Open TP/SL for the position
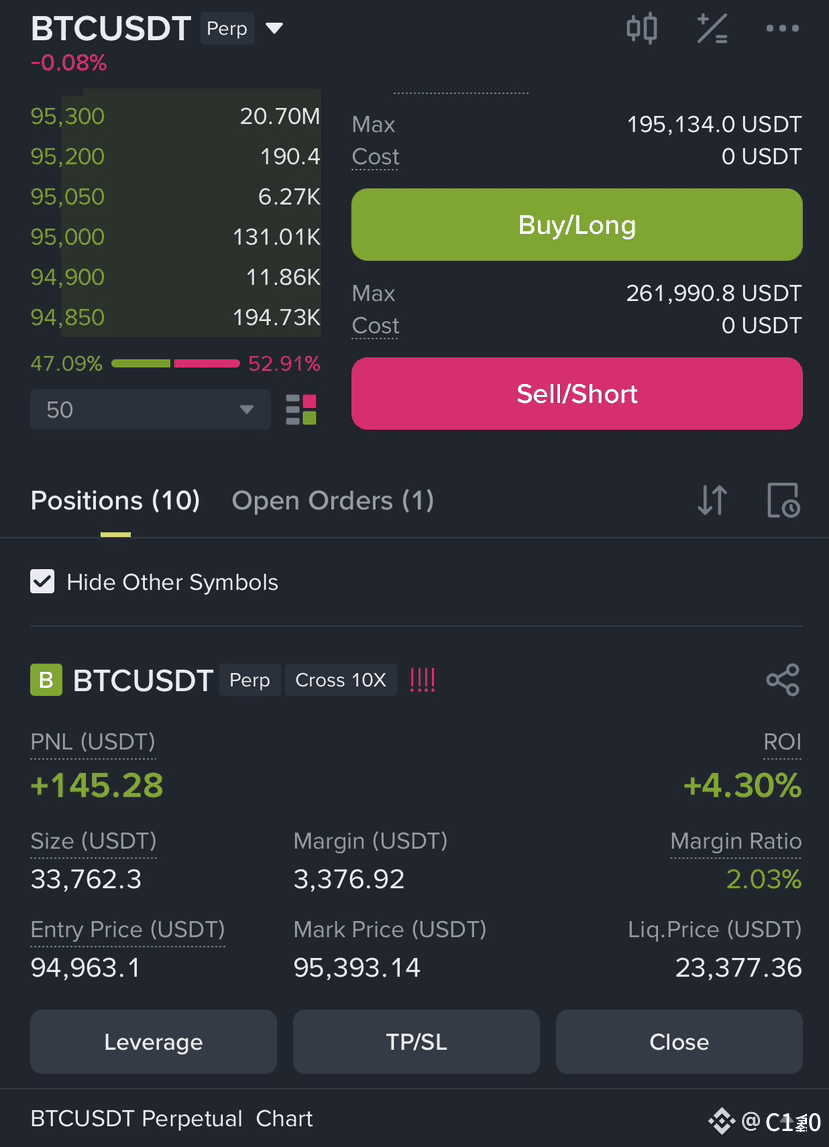The width and height of the screenshot is (829, 1147). tap(416, 1042)
